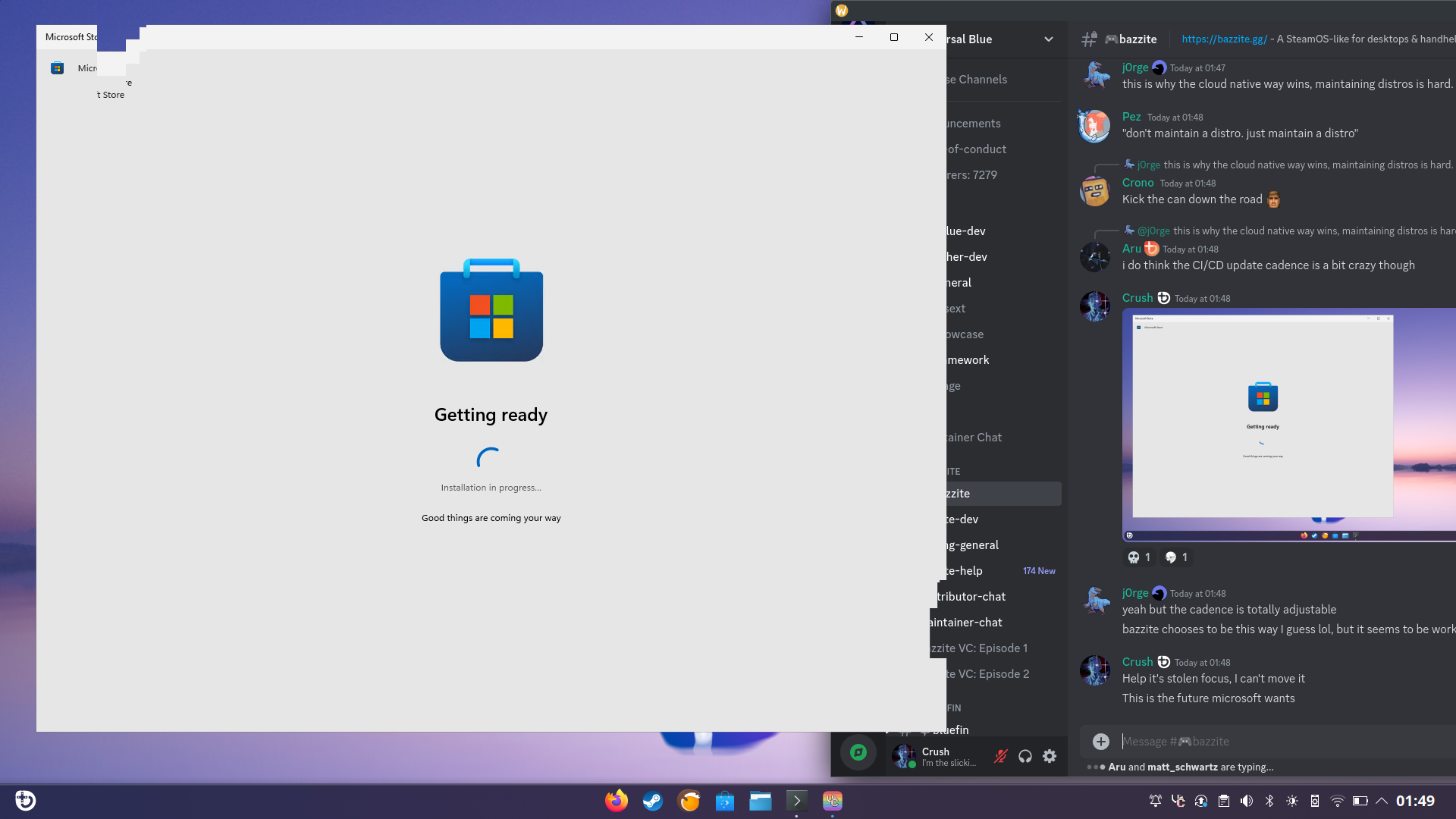The image size is (1456, 819).
Task: Open the bazzite.gg link
Action: pos(1224,39)
